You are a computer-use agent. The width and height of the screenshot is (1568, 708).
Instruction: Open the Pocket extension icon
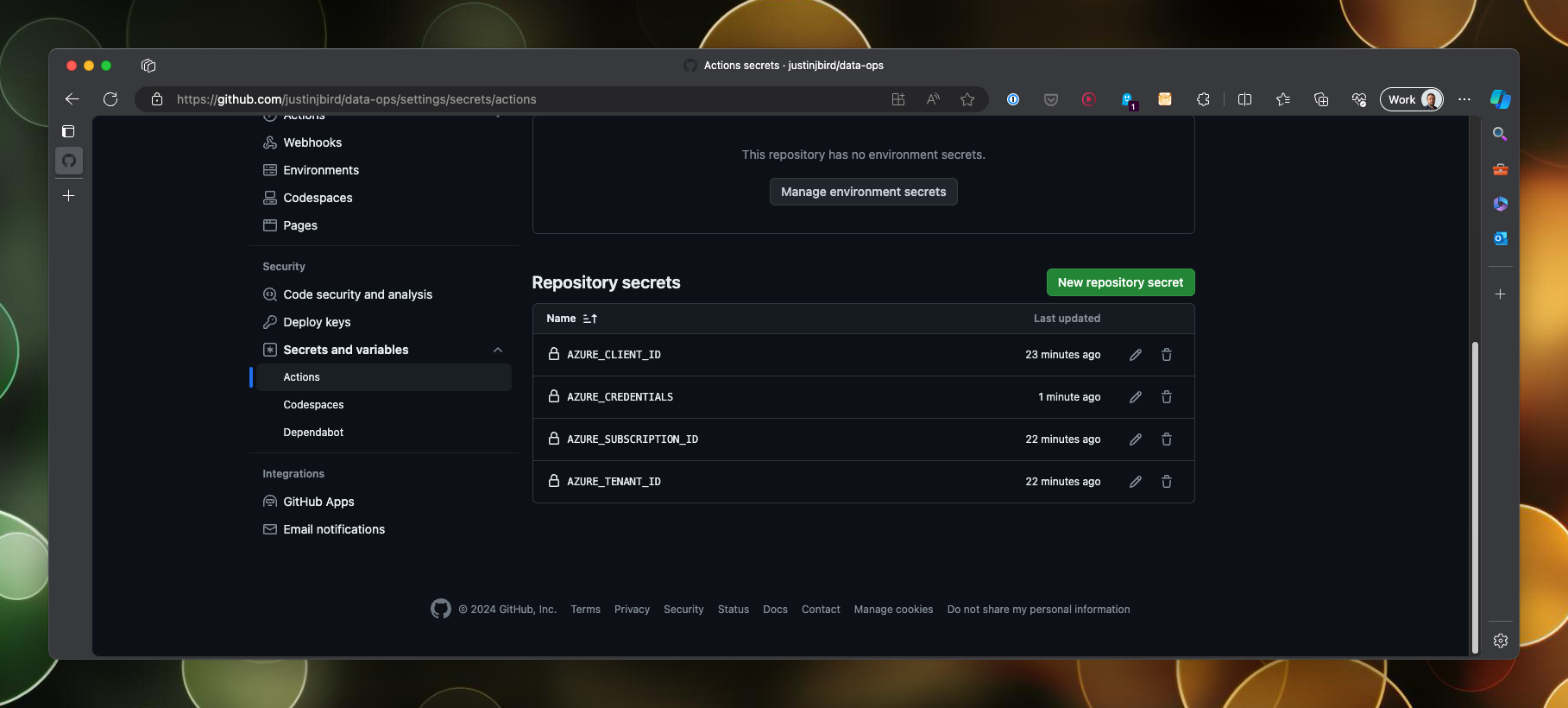(1051, 99)
